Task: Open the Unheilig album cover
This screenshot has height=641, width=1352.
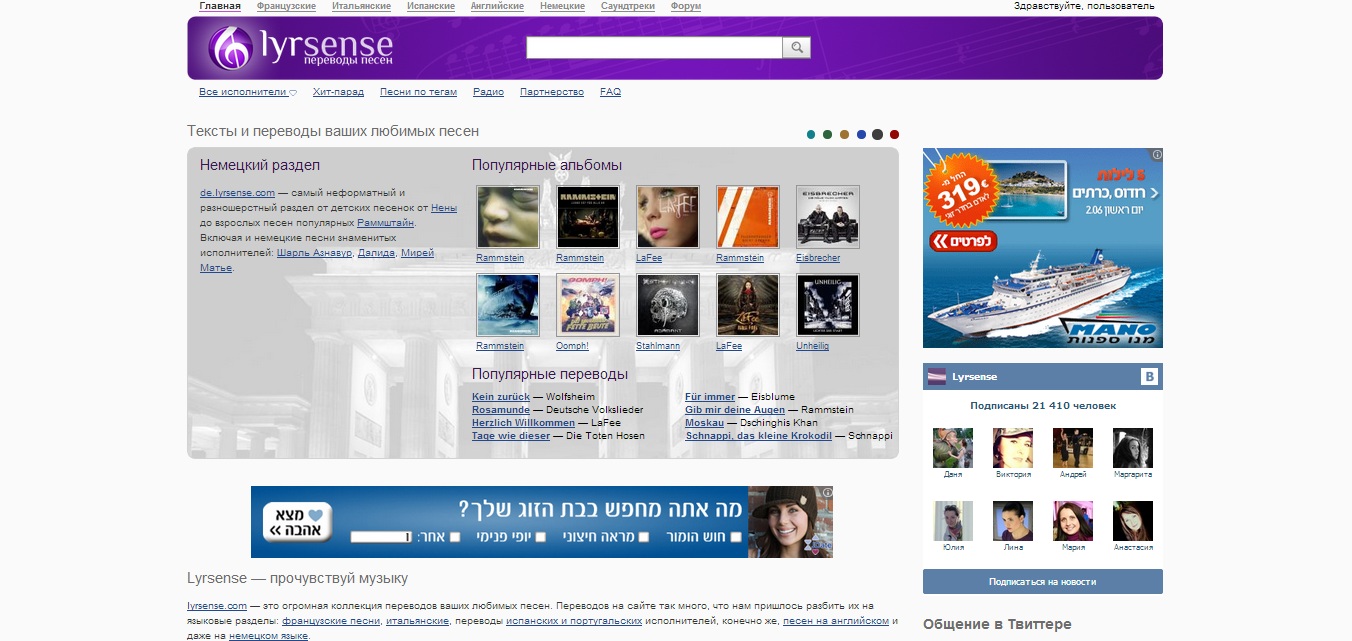Action: 828,305
